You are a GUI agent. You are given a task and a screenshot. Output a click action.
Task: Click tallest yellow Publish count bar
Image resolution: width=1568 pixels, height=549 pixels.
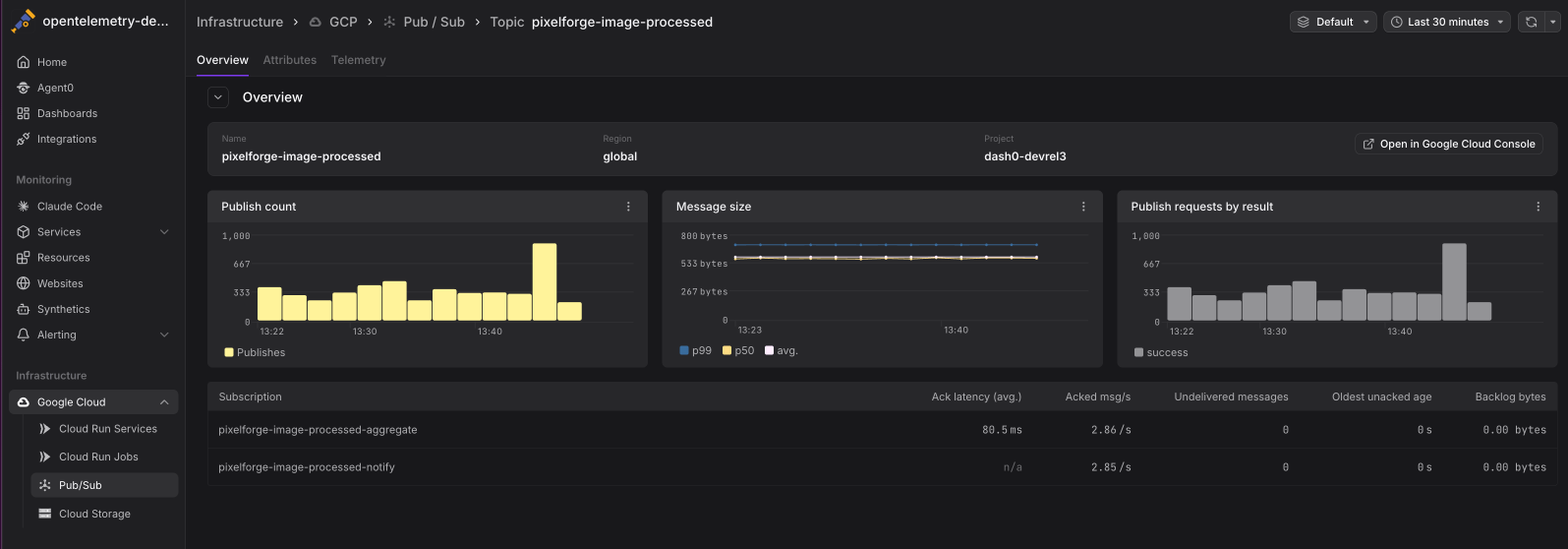pyautogui.click(x=545, y=281)
